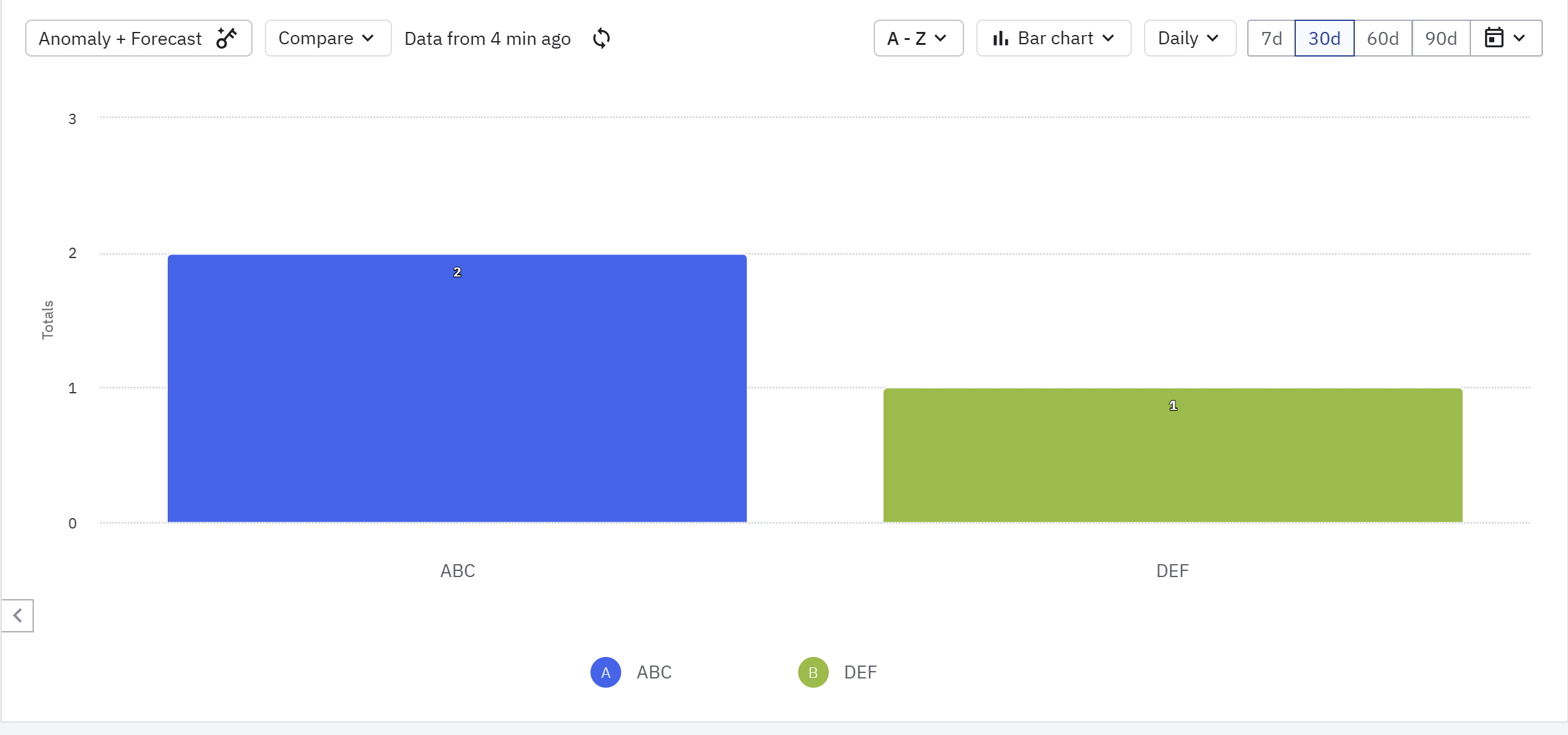
Task: Toggle the DEF series legend label
Action: pyautogui.click(x=860, y=672)
